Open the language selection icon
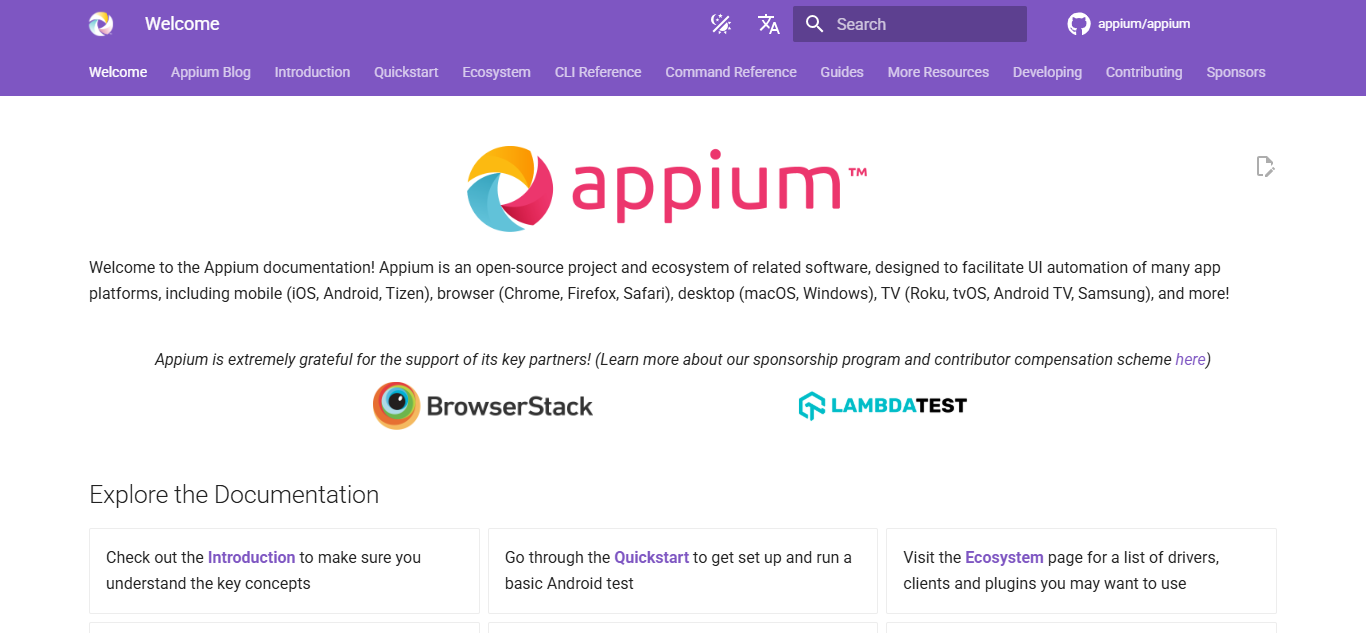1366x633 pixels. coord(768,23)
